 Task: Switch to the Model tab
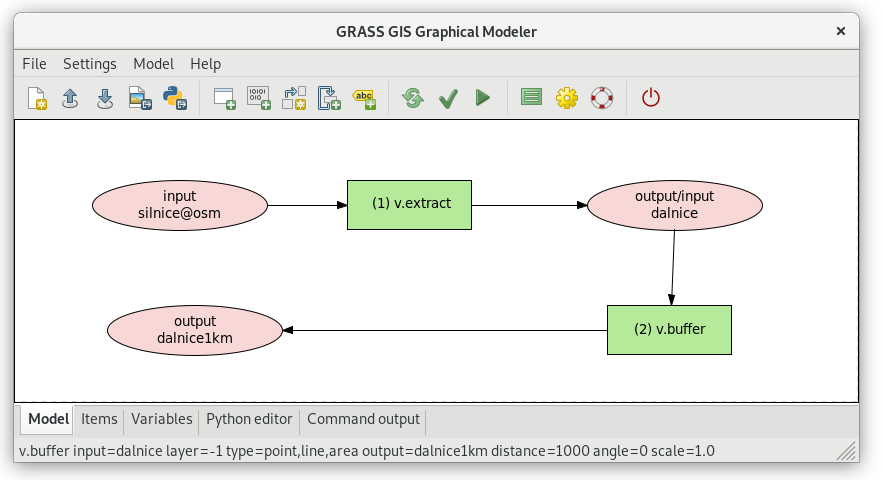(48, 419)
